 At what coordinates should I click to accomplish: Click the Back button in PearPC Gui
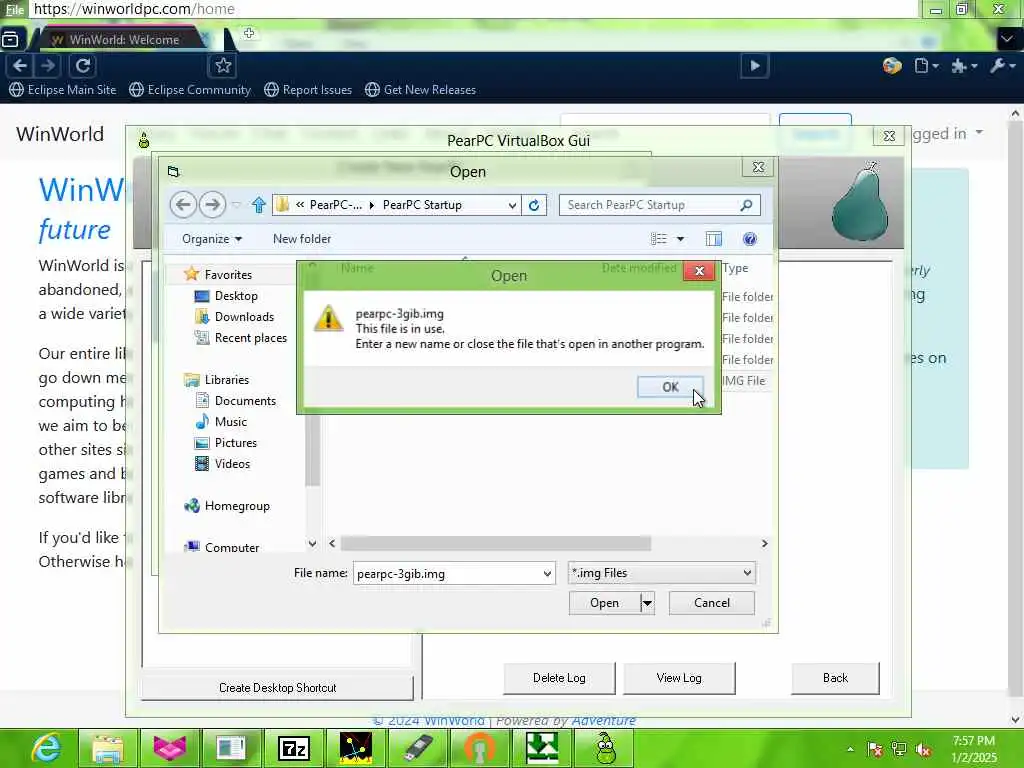pos(835,678)
